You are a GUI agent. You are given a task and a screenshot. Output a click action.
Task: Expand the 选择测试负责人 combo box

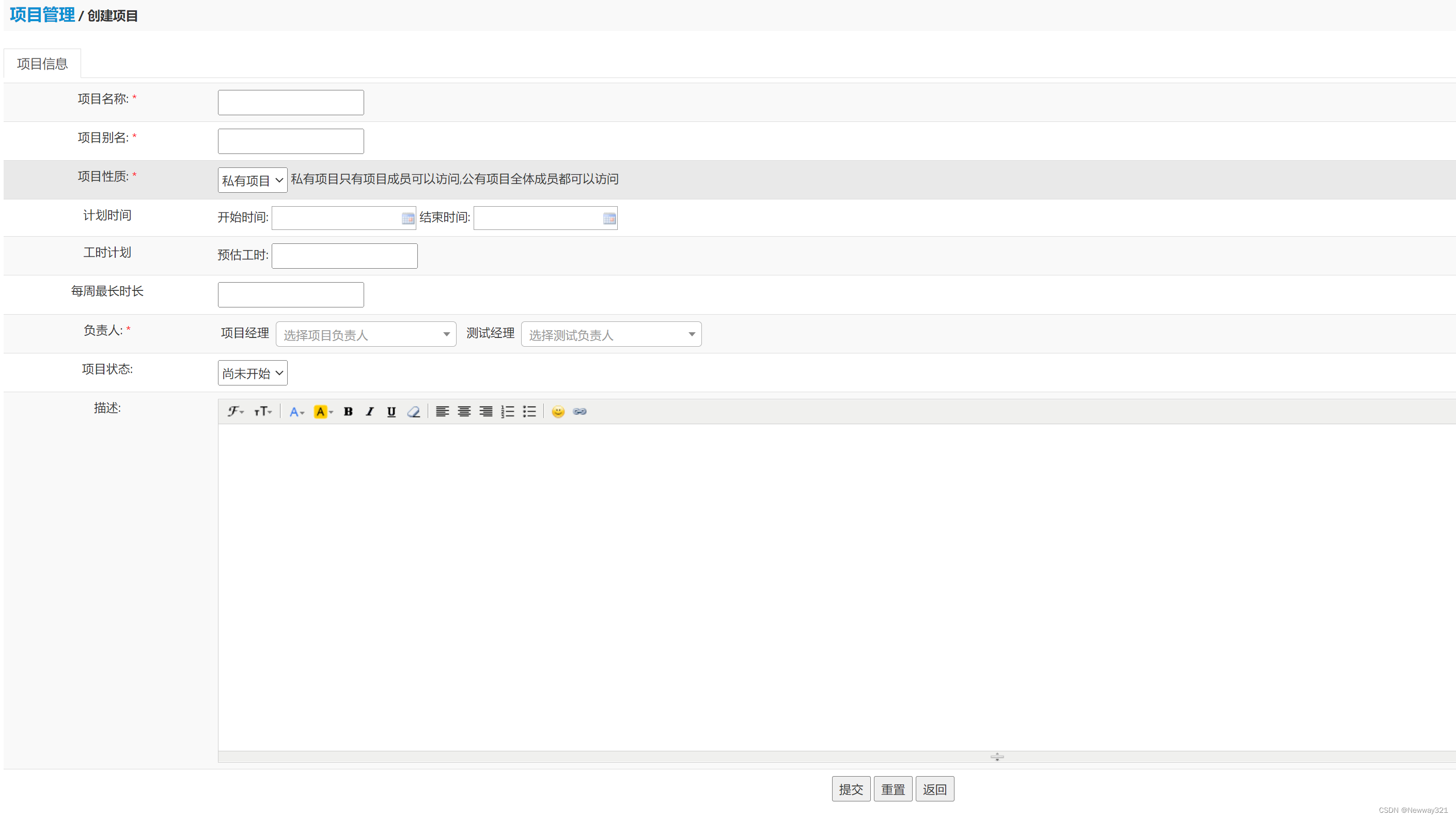[612, 335]
